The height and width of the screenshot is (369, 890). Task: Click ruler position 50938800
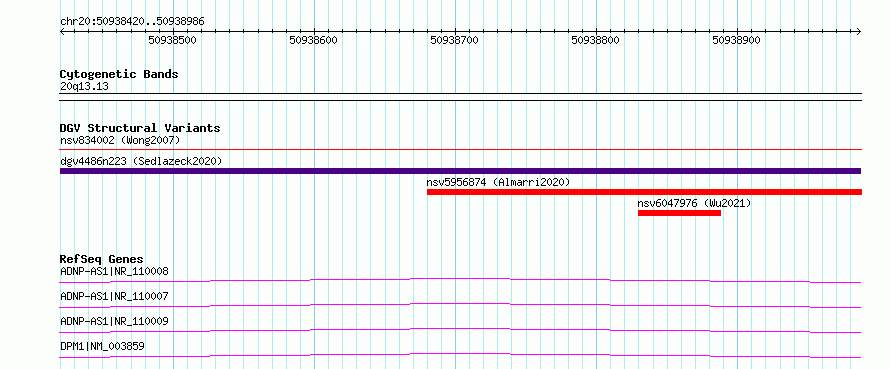pyautogui.click(x=595, y=40)
